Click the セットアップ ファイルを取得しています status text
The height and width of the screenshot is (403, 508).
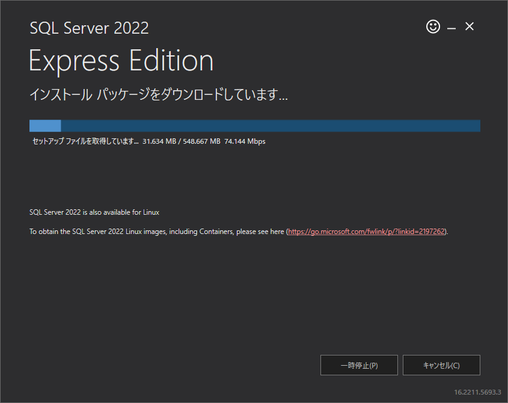pyautogui.click(x=85, y=141)
